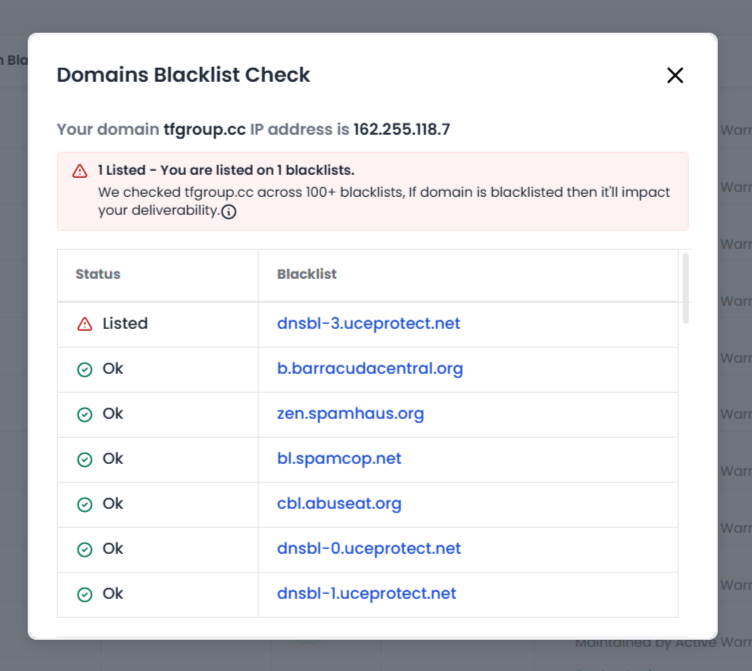This screenshot has width=752, height=671.
Task: Click the Blacklist column header
Action: [x=307, y=274]
